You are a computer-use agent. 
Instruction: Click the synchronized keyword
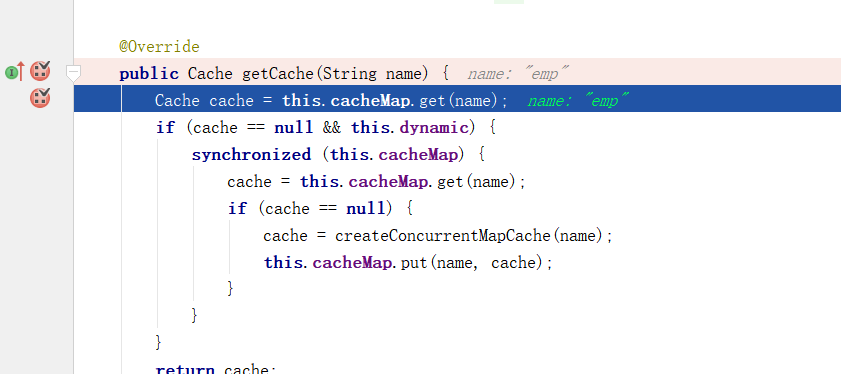coord(252,155)
